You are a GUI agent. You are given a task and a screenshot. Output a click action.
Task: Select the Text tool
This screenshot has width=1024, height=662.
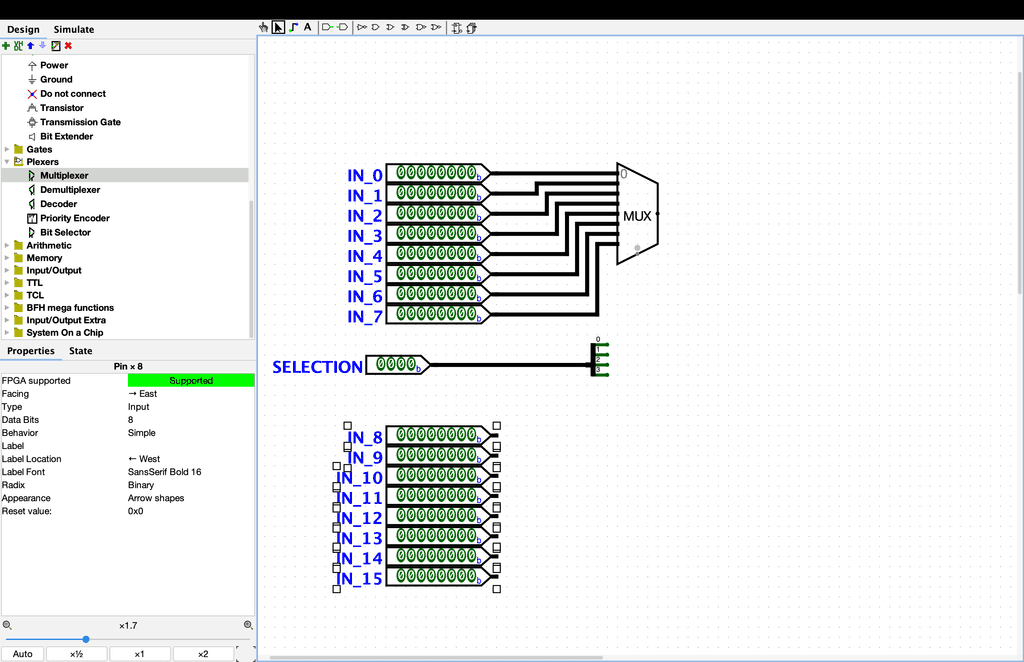click(x=307, y=27)
